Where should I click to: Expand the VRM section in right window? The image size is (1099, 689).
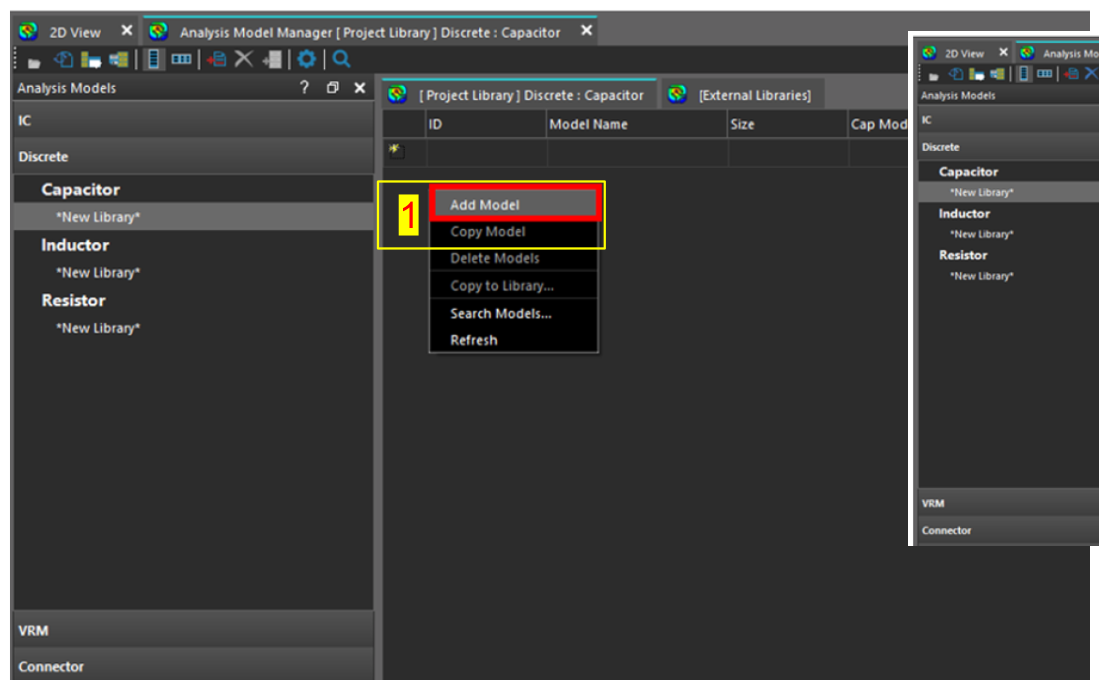click(1009, 503)
